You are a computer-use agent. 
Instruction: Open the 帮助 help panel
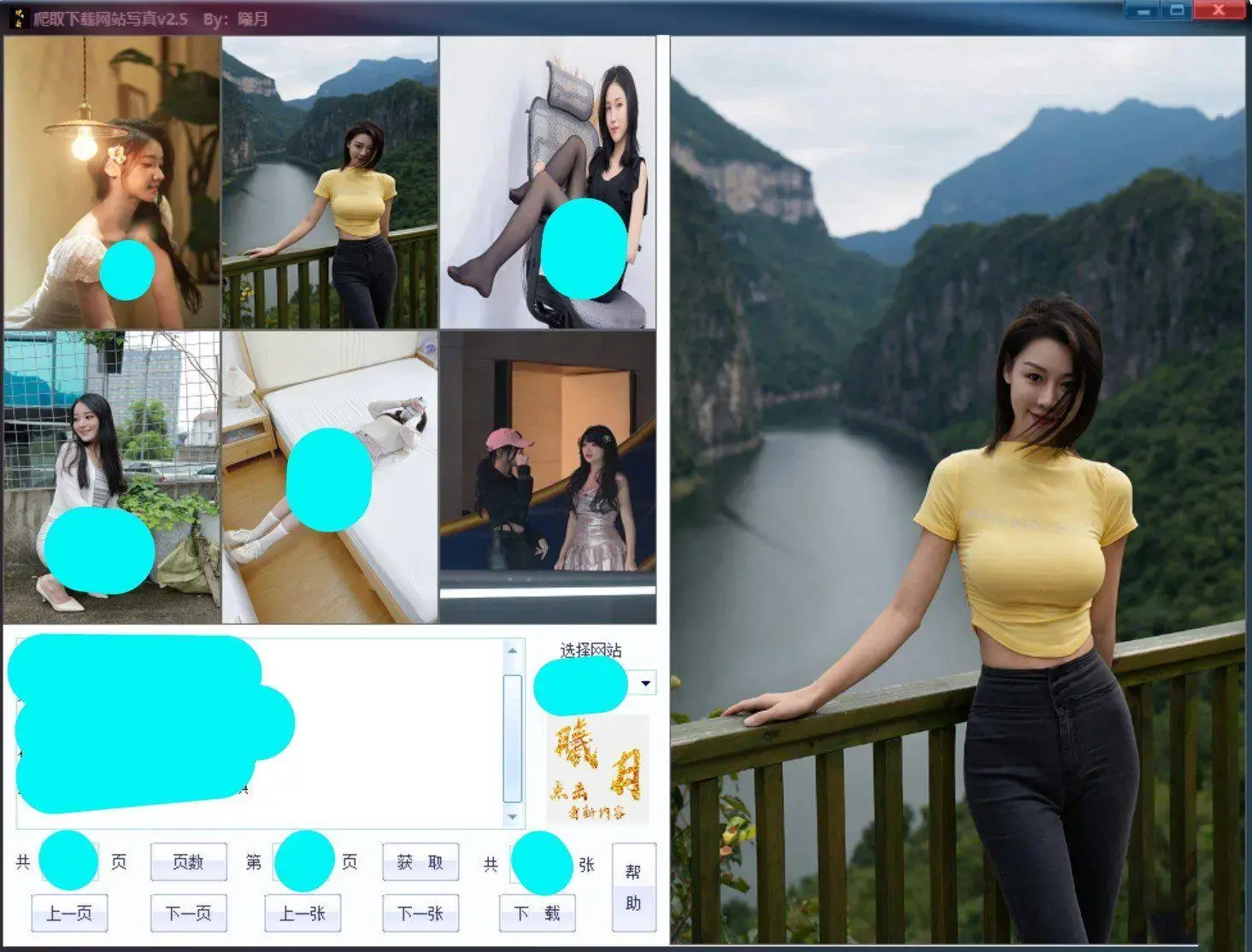[x=633, y=887]
